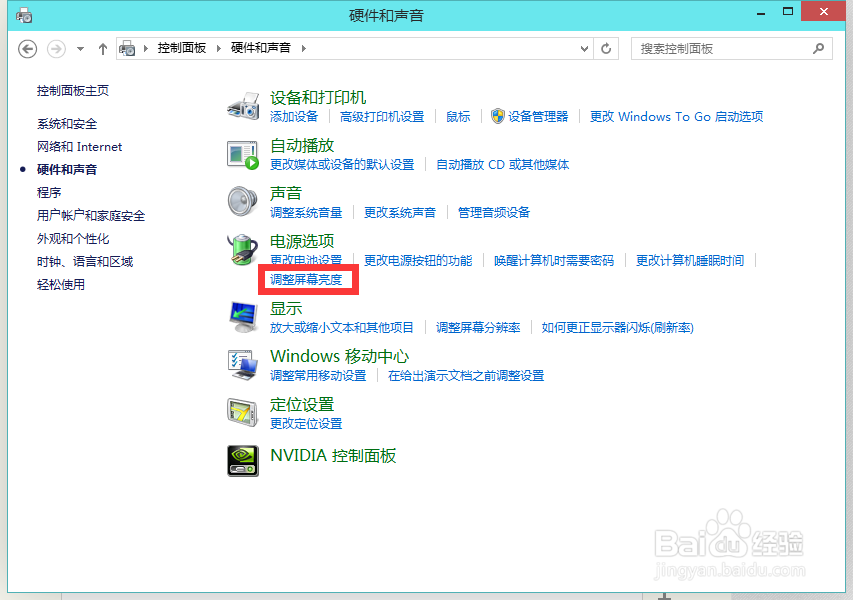Image resolution: width=853 pixels, height=600 pixels.
Task: Click the Windows 移动中心 icon
Action: click(x=242, y=364)
